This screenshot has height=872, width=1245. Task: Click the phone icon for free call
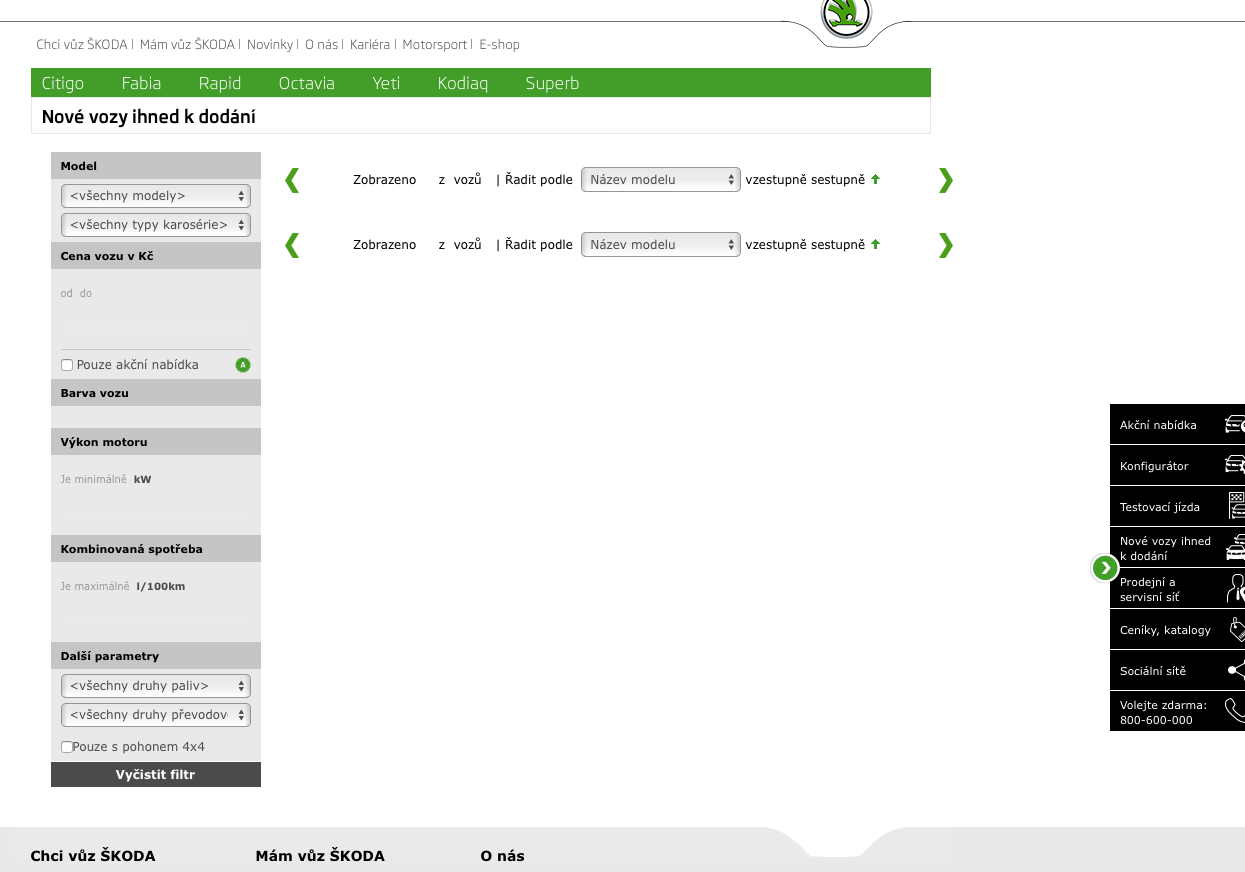(1235, 711)
